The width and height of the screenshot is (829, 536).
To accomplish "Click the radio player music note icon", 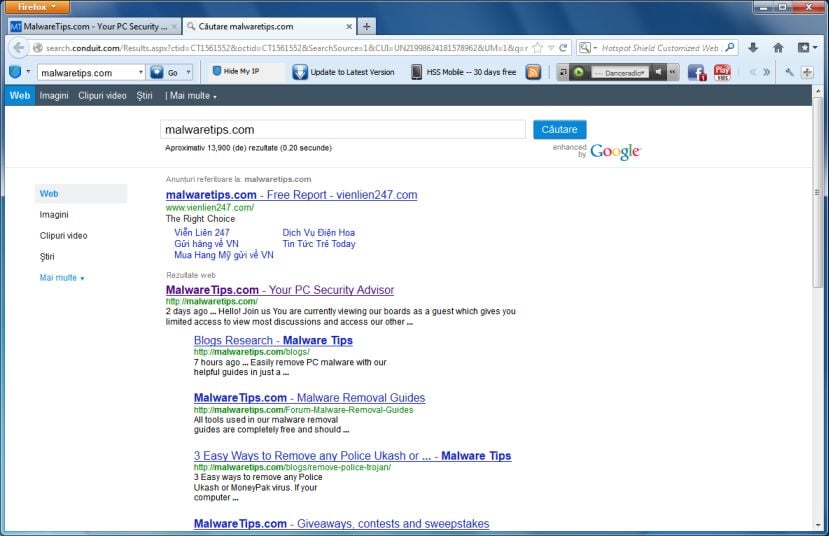I will pos(563,72).
